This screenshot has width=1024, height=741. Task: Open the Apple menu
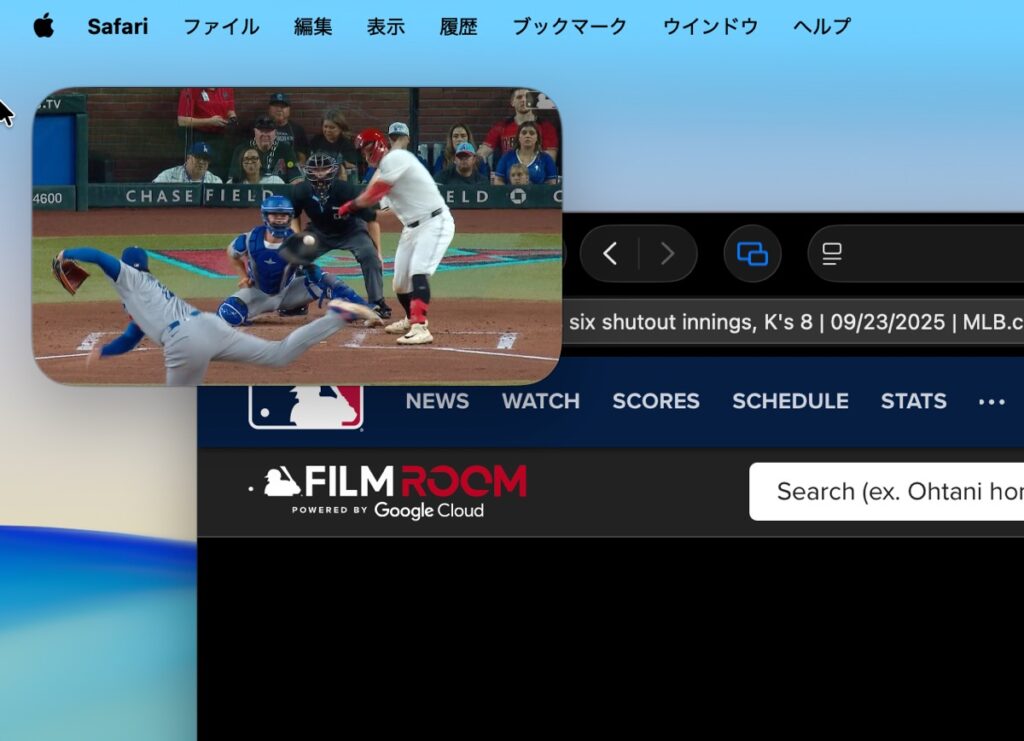43,26
